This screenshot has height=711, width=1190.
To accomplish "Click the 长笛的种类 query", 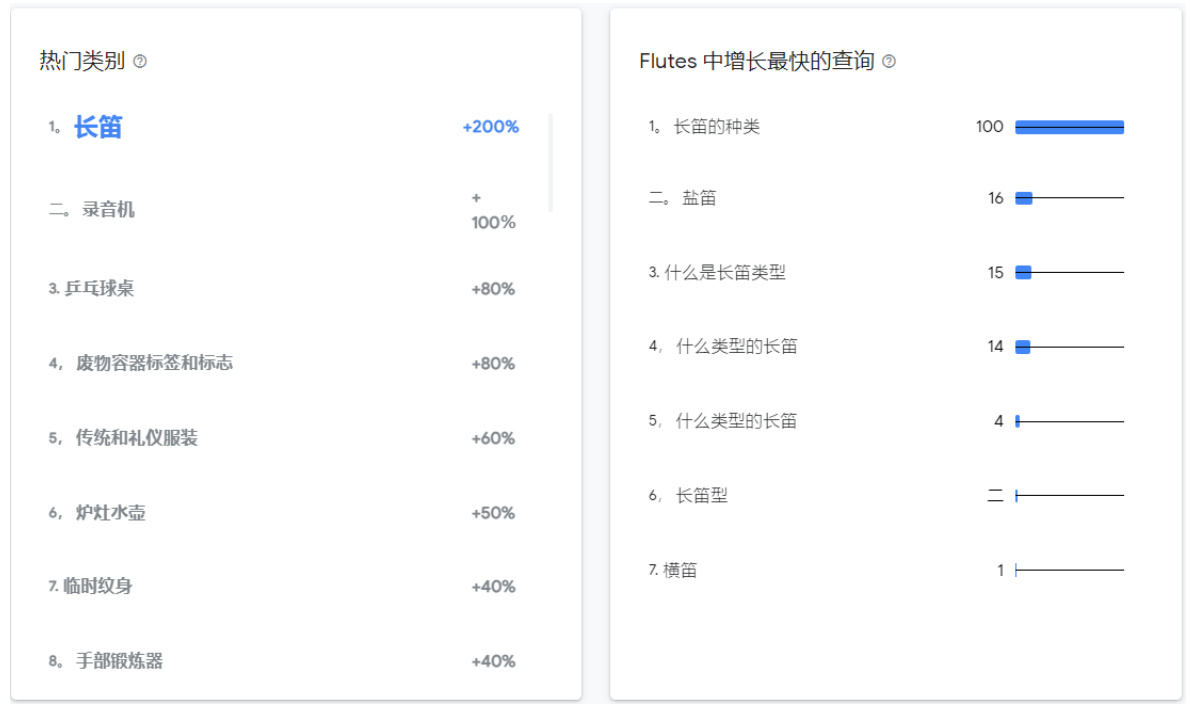I will pos(716,127).
